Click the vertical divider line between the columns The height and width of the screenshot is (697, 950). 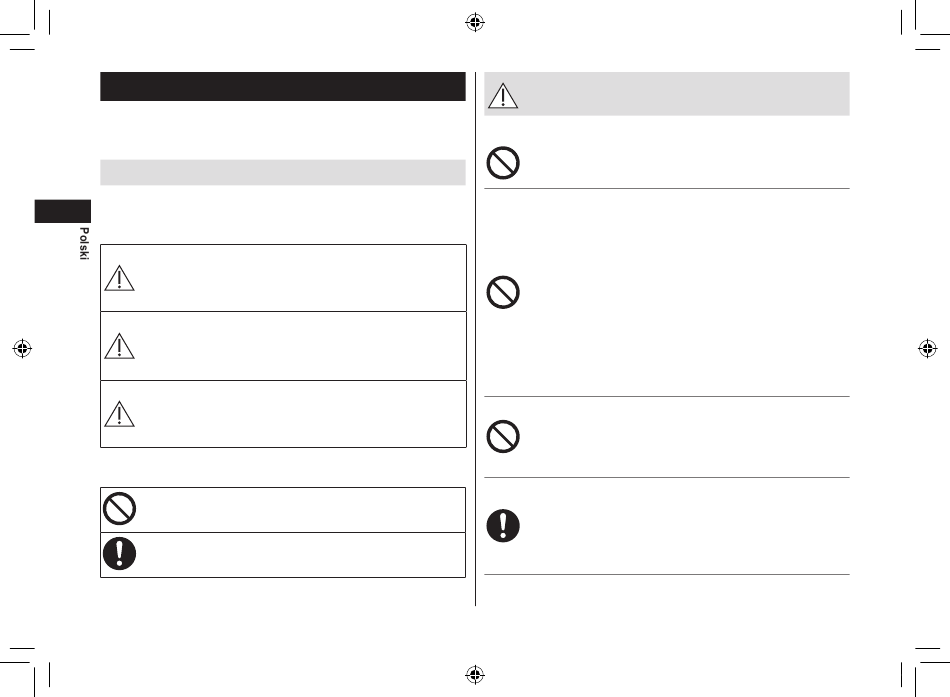(475, 338)
